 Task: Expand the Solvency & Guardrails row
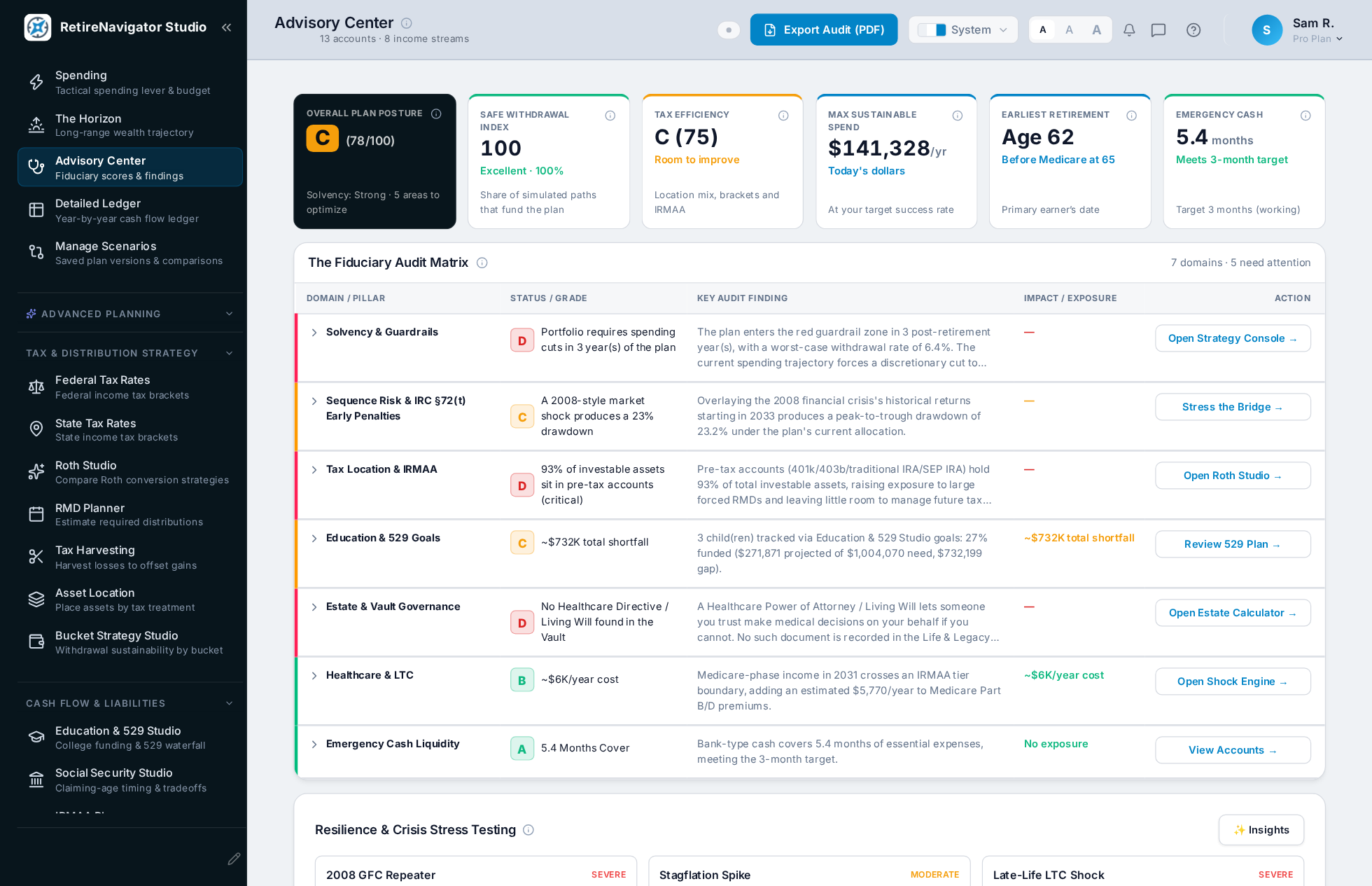(x=314, y=333)
